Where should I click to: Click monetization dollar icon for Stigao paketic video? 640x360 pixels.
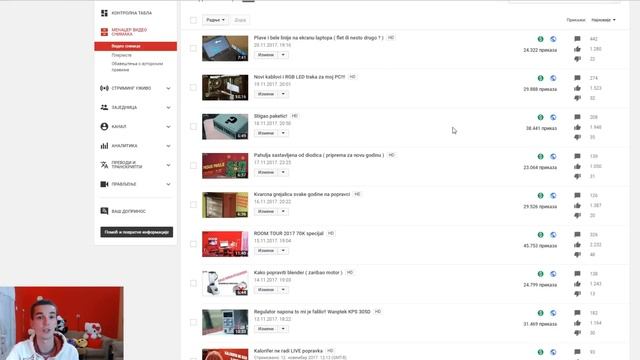click(540, 117)
